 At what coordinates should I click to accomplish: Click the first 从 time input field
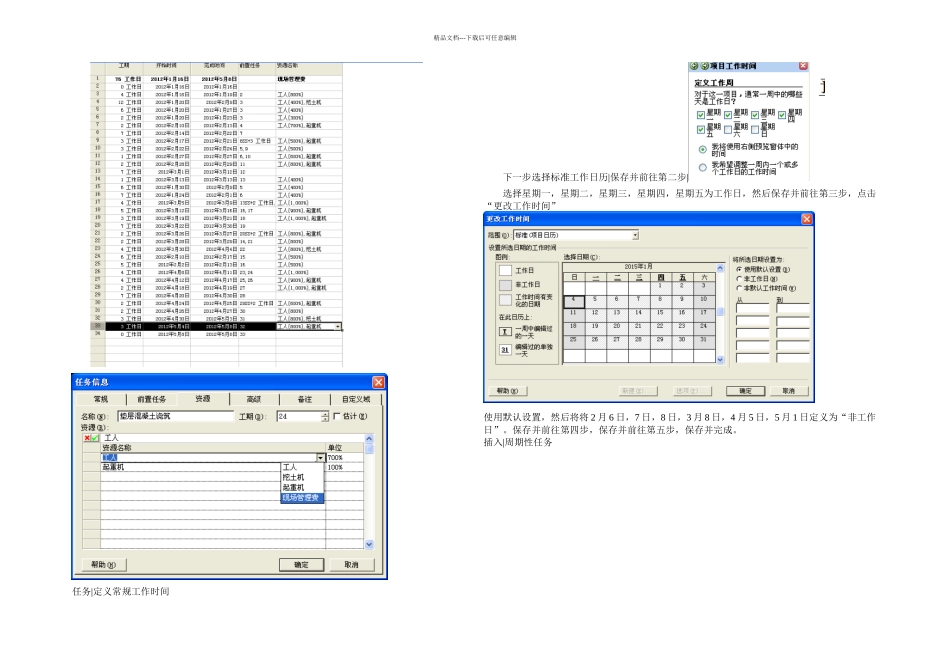coord(752,308)
